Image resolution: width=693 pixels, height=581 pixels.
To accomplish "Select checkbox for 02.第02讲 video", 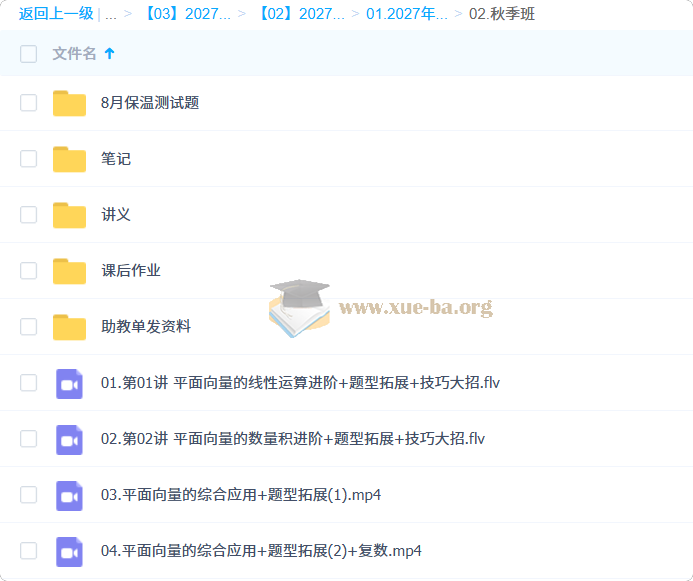I will [x=28, y=439].
